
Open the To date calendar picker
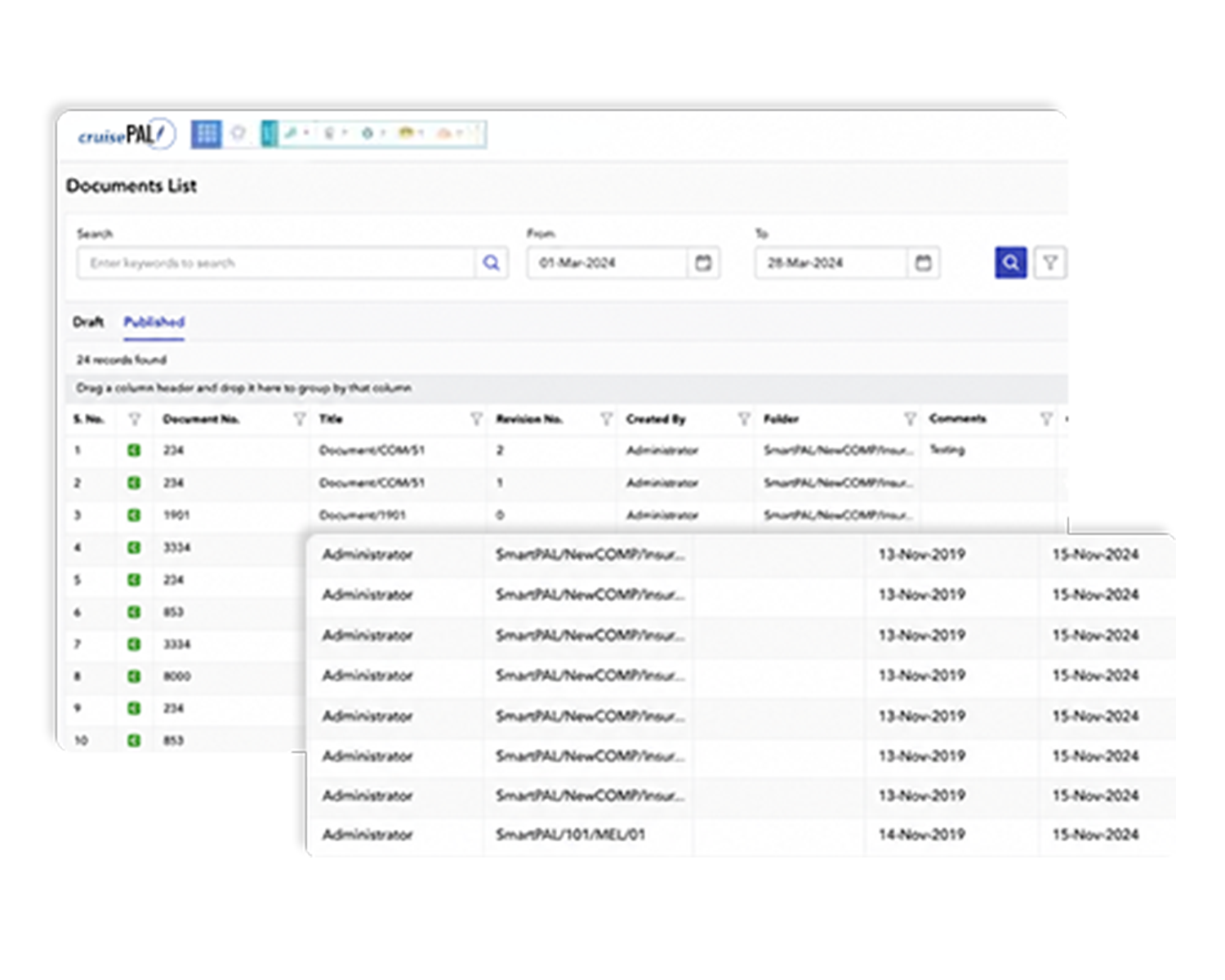[x=923, y=263]
